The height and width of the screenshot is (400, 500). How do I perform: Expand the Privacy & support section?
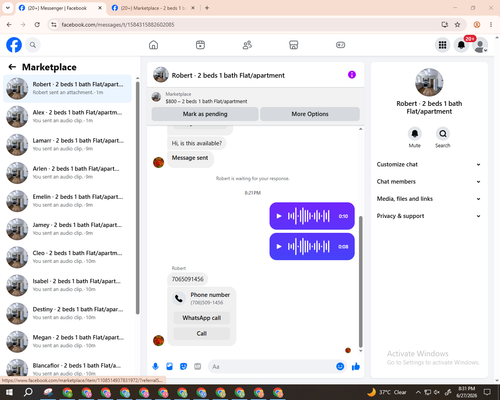coord(429,216)
